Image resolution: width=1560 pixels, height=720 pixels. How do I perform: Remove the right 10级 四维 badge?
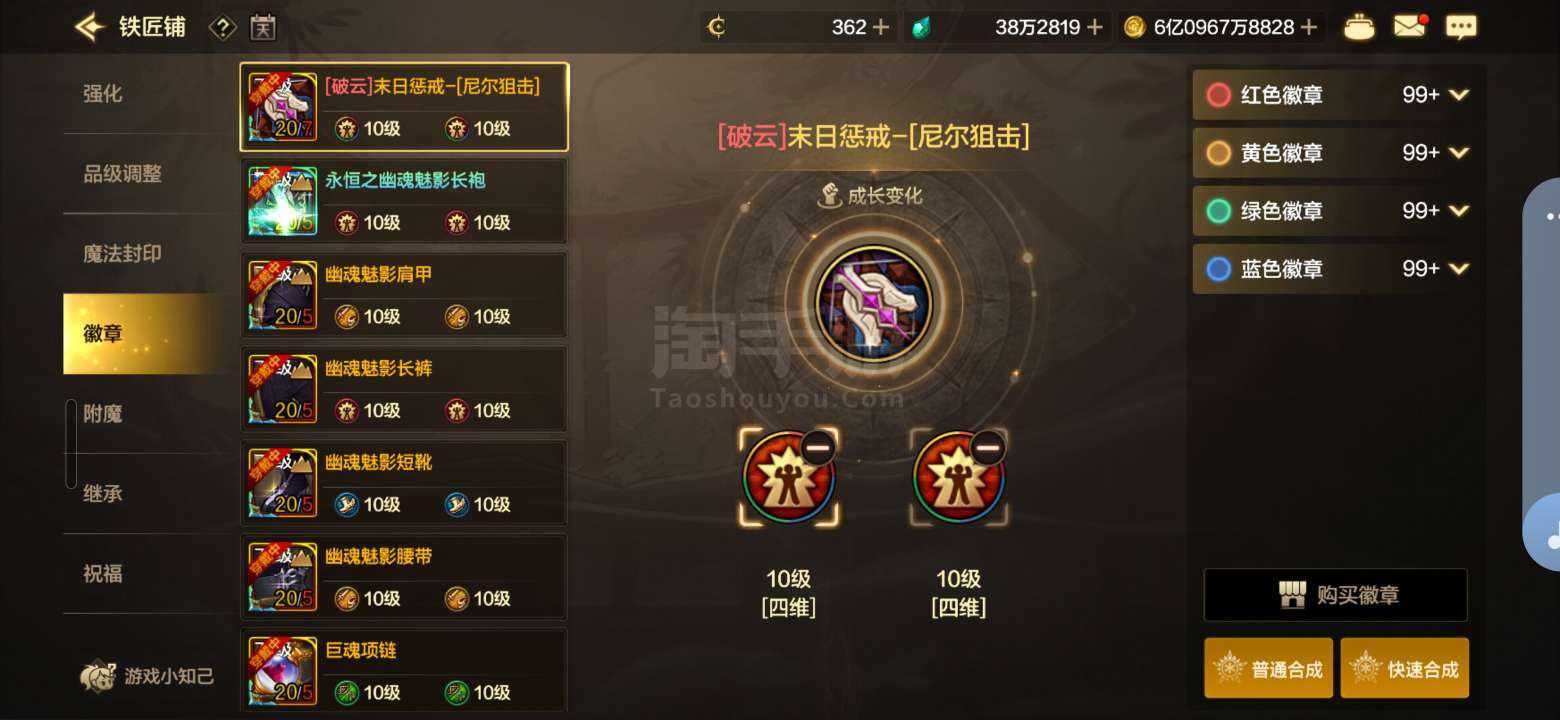click(988, 448)
